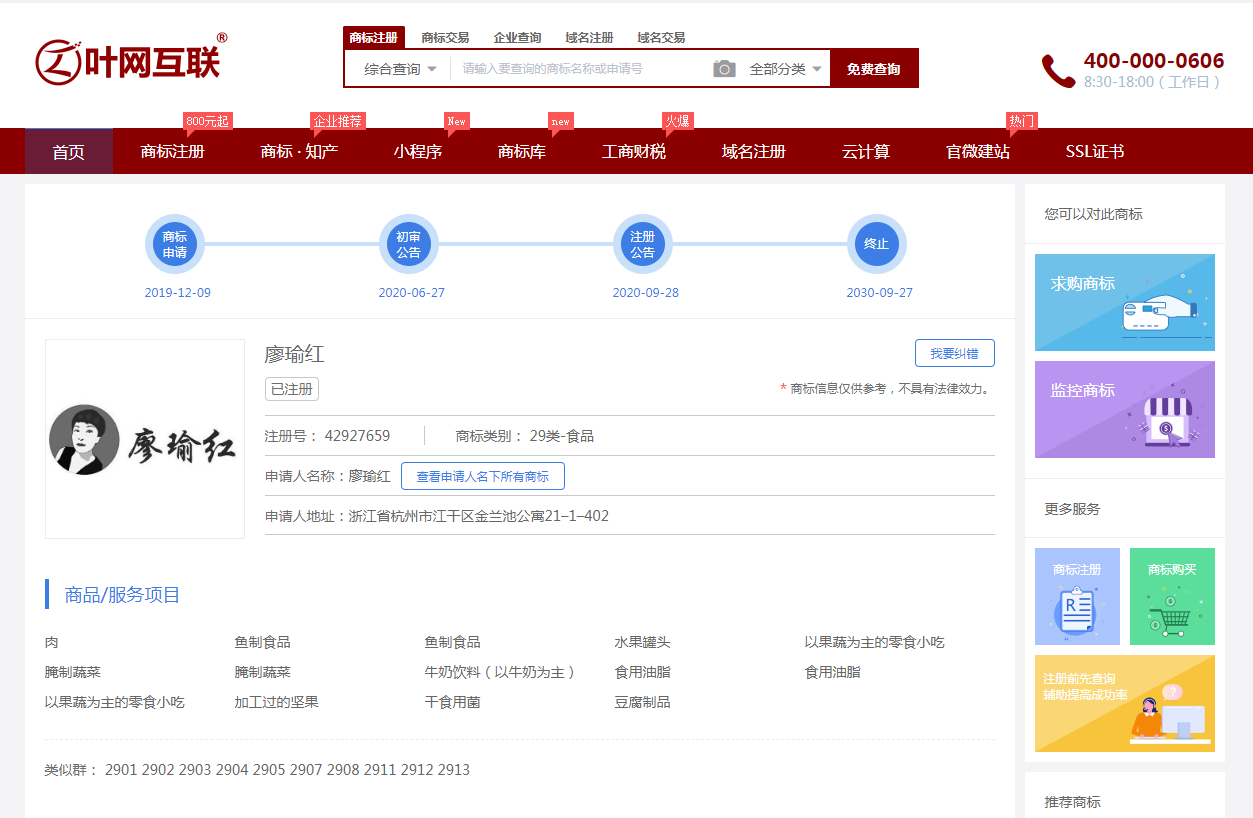
Task: Click the 商标购买 shopping cart tile
Action: (x=1171, y=596)
